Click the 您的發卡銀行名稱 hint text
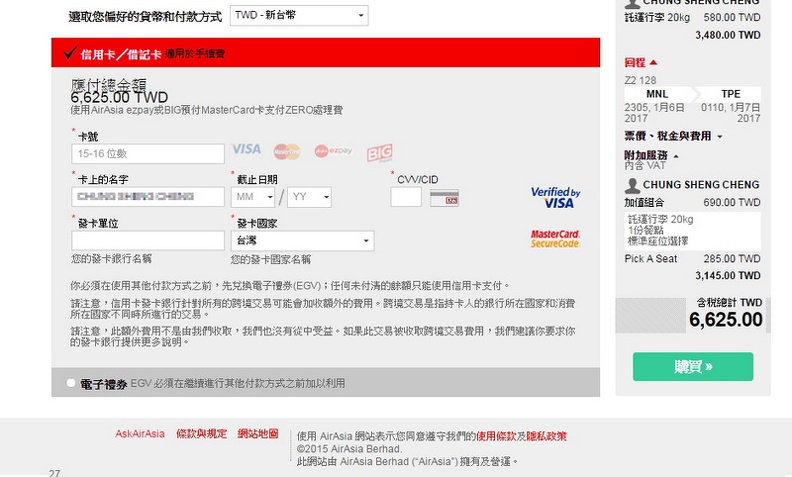Screen dimensions: 792x477 click(x=111, y=259)
